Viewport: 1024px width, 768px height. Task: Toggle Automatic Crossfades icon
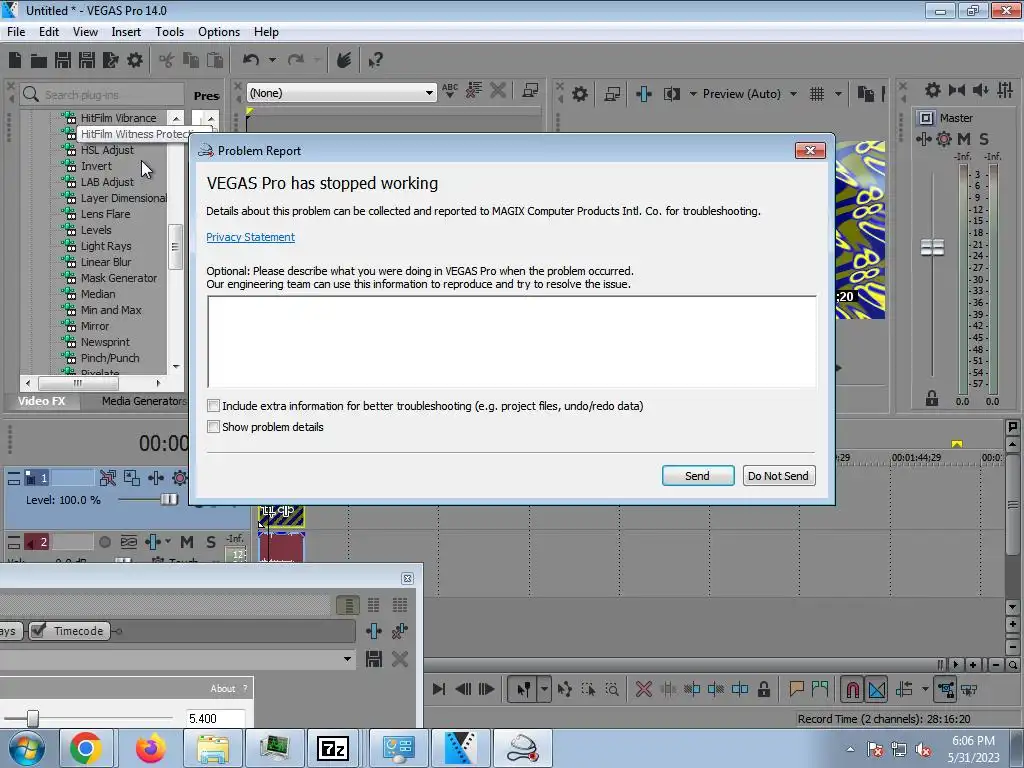(x=876, y=689)
